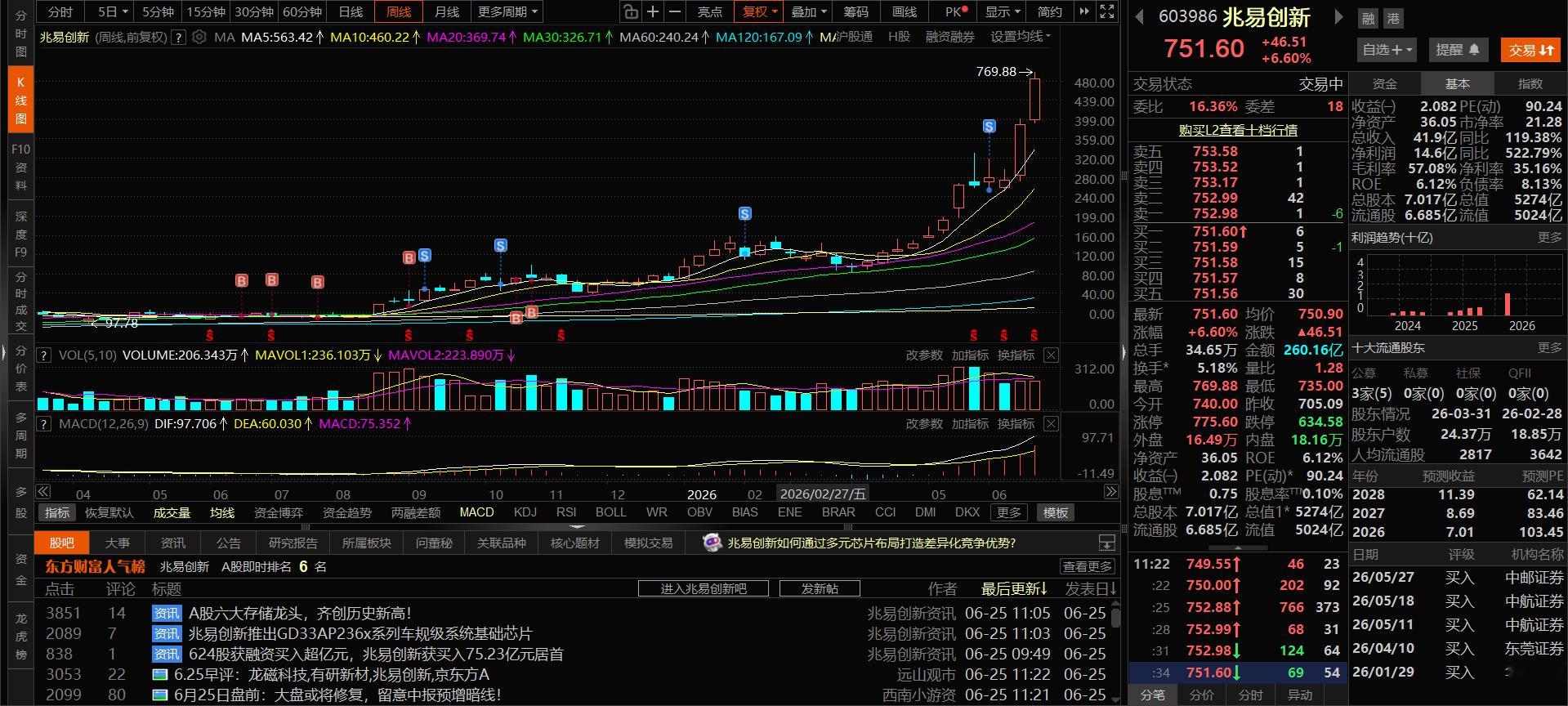Click the 2026/02/27/五 date marker on timeline
Viewport: 1568px width, 706px height.
coord(823,494)
